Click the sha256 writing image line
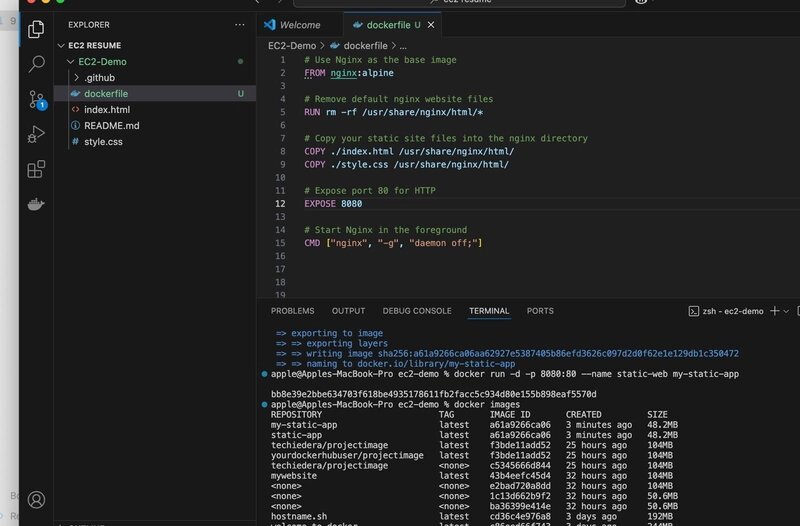Screen dimensions: 800x526 pos(507,354)
